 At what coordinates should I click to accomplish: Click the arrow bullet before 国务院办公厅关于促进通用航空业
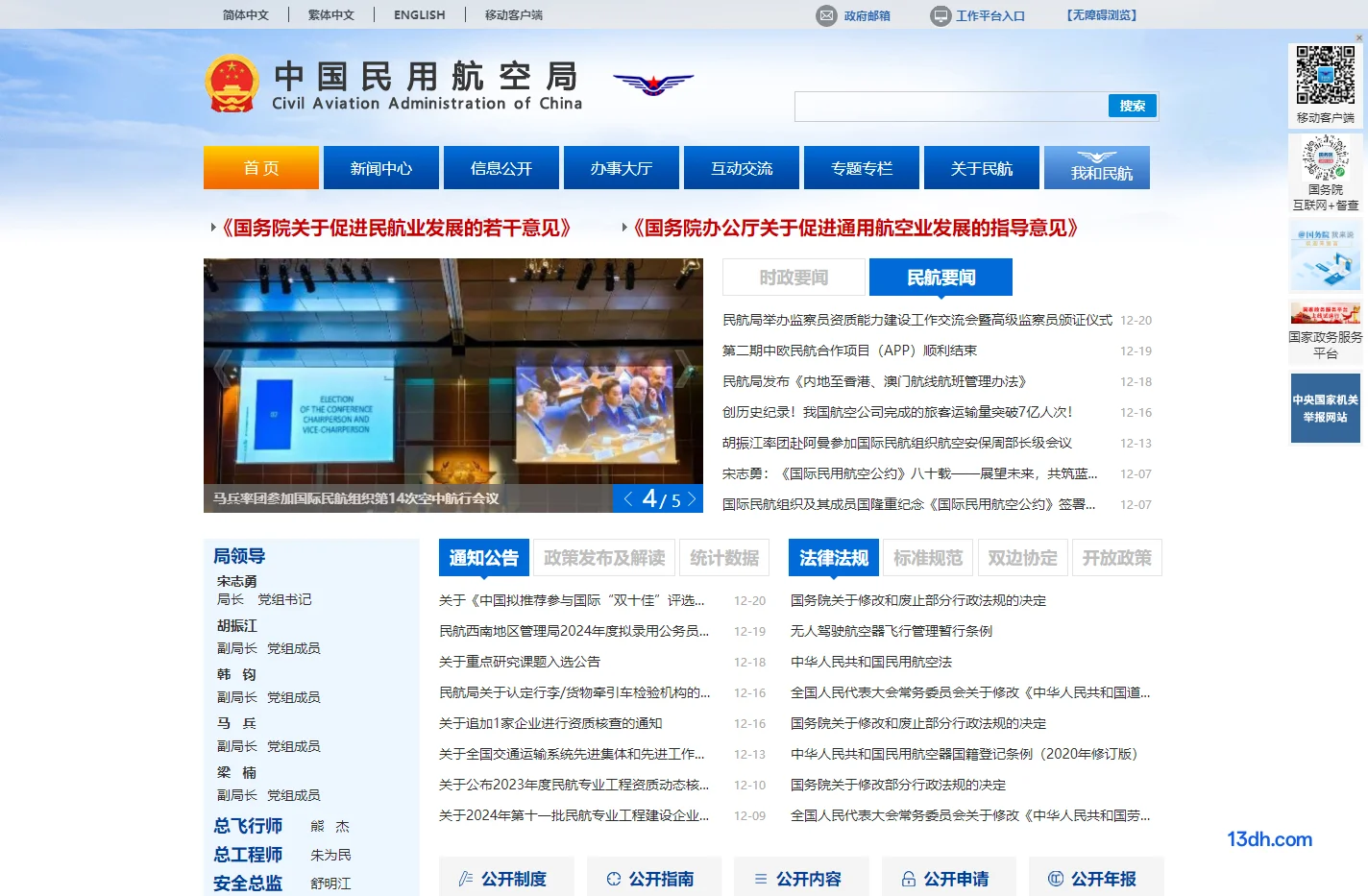pyautogui.click(x=624, y=228)
